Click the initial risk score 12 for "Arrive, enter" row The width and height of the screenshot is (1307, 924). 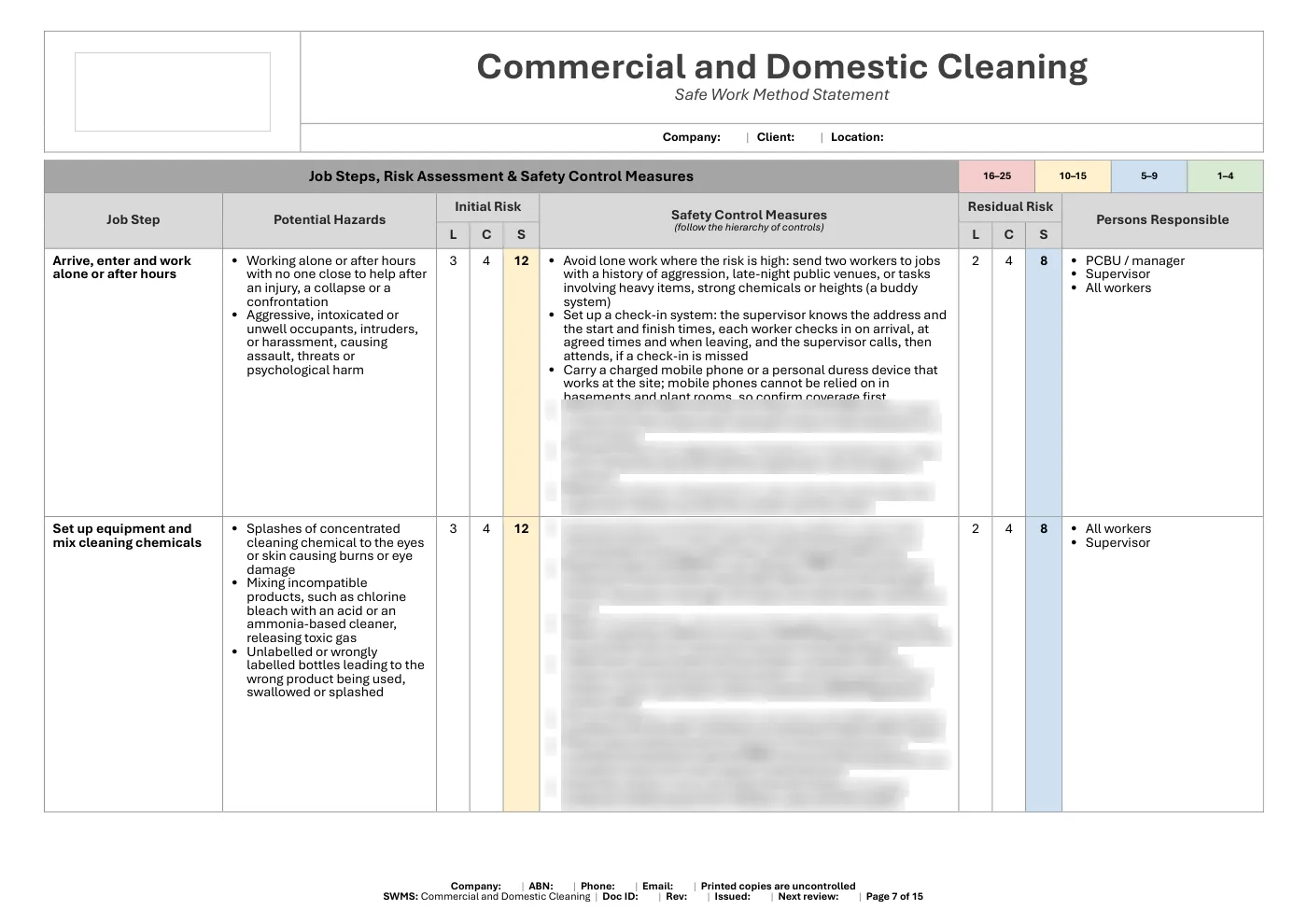pos(521,261)
